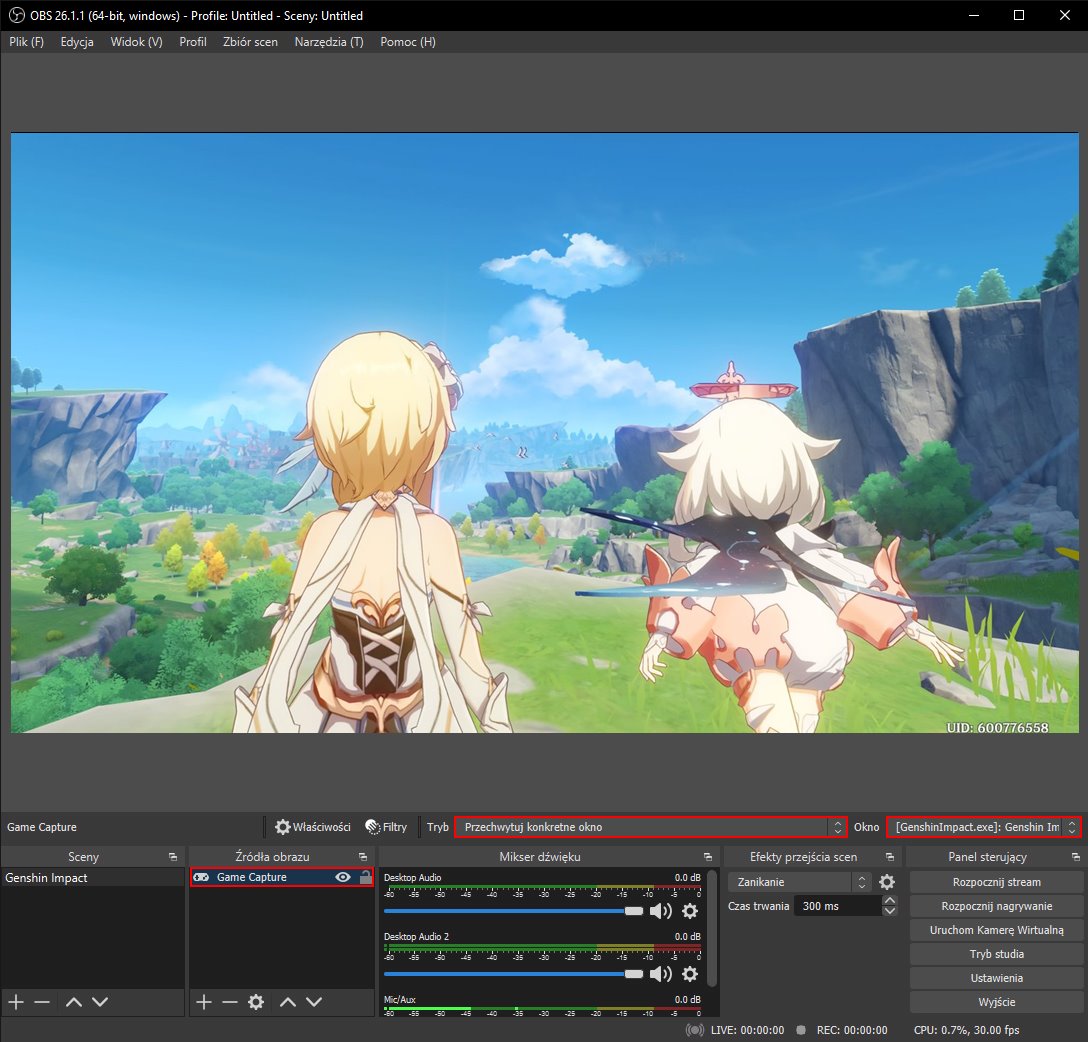Mute Desktop Audio 2 with the speaker icon
The image size is (1088, 1042).
click(x=661, y=974)
